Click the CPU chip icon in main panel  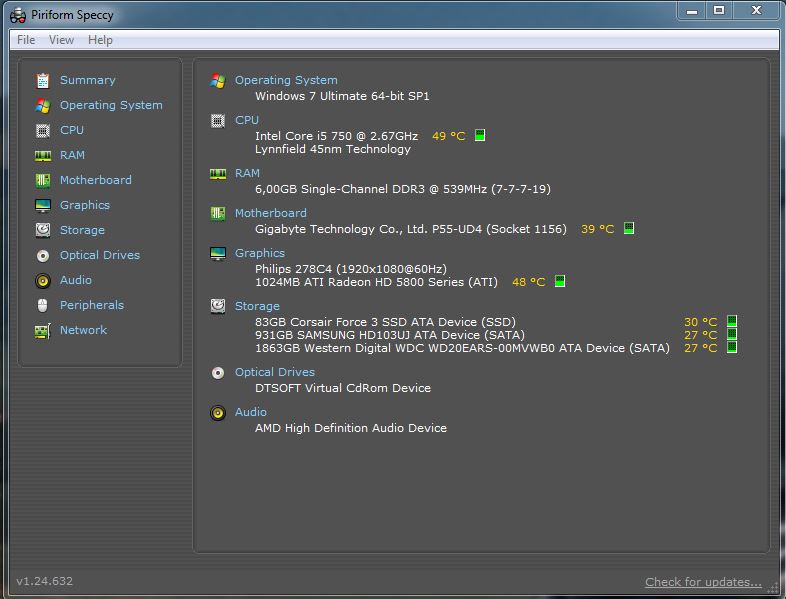pos(218,121)
